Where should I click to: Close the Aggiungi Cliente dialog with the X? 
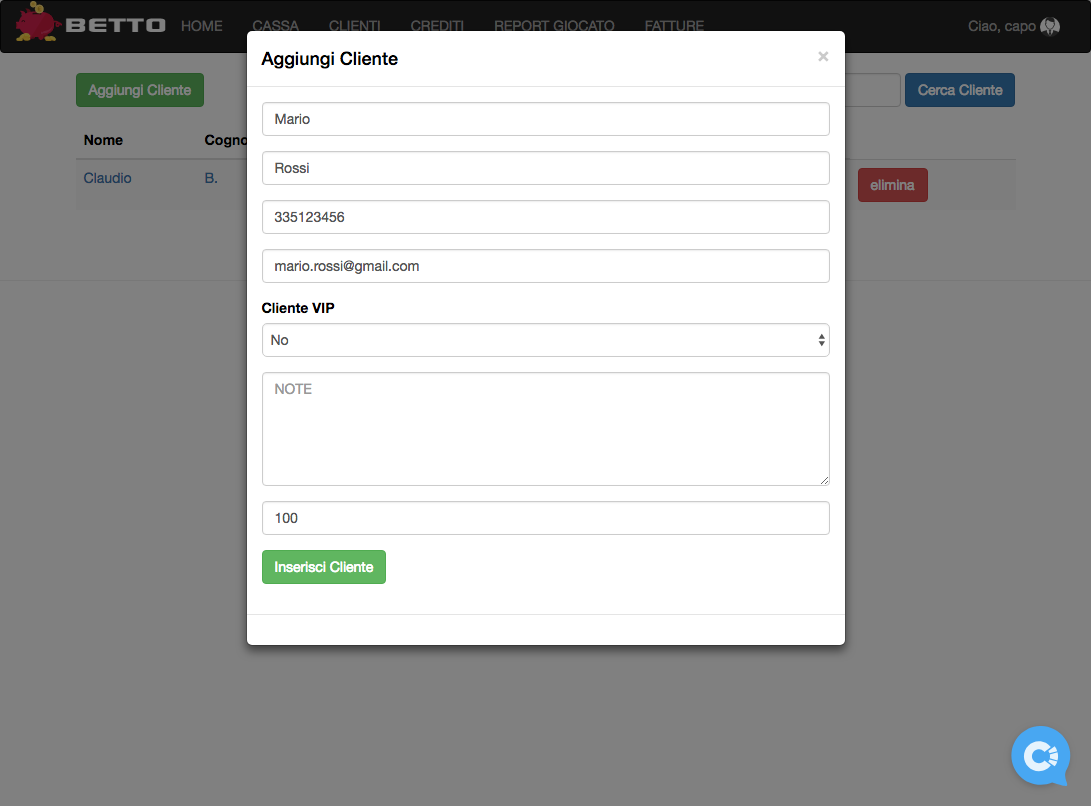(x=823, y=57)
